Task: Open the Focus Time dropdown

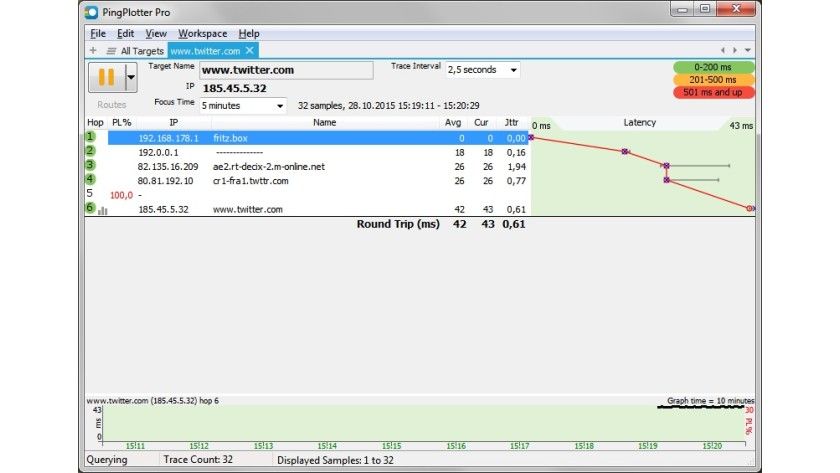Action: click(x=243, y=106)
